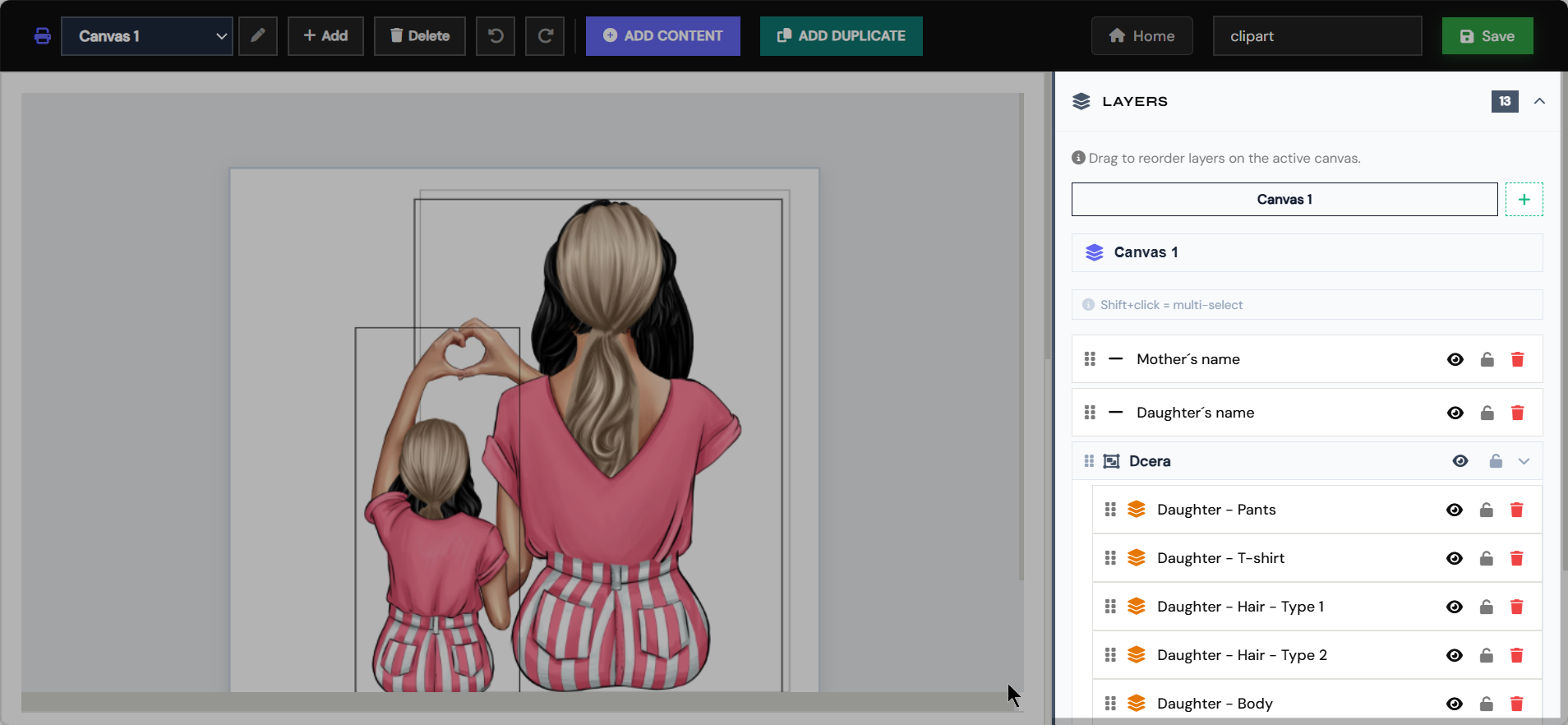Collapse the Layers panel with the chevron

tap(1540, 101)
